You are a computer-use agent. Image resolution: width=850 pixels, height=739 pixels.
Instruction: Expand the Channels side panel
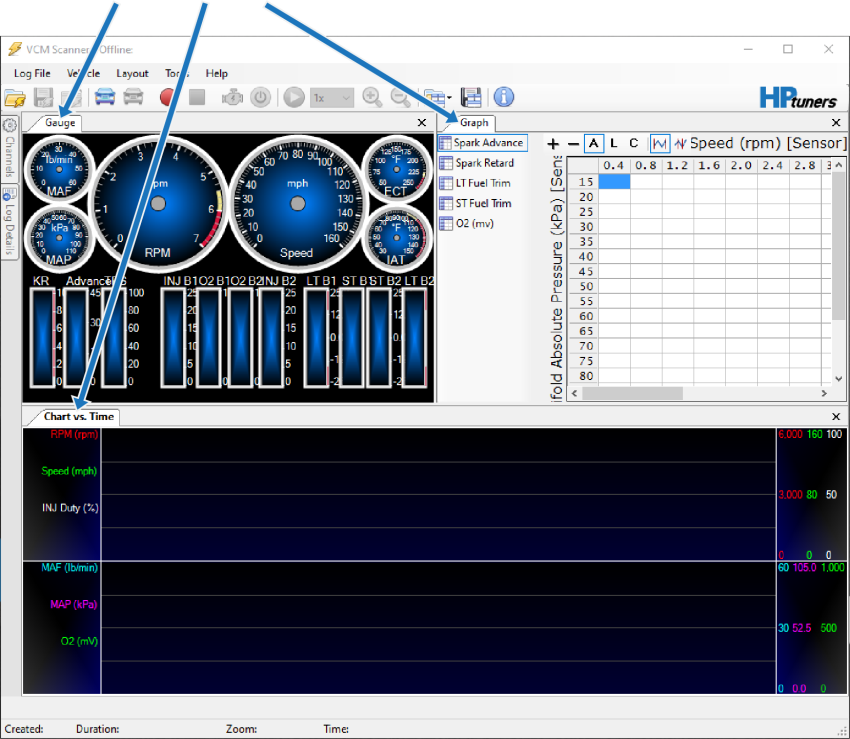[10, 147]
